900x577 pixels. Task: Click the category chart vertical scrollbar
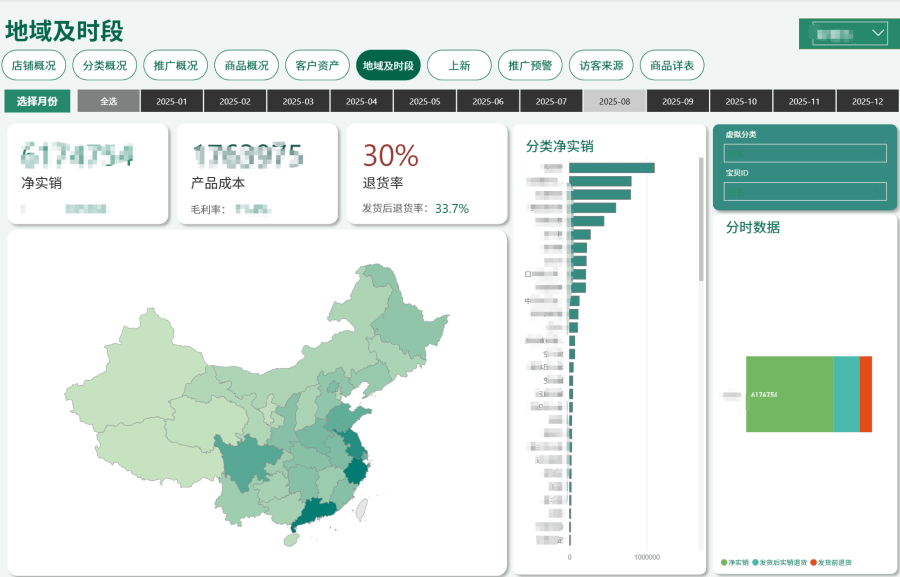(701, 220)
